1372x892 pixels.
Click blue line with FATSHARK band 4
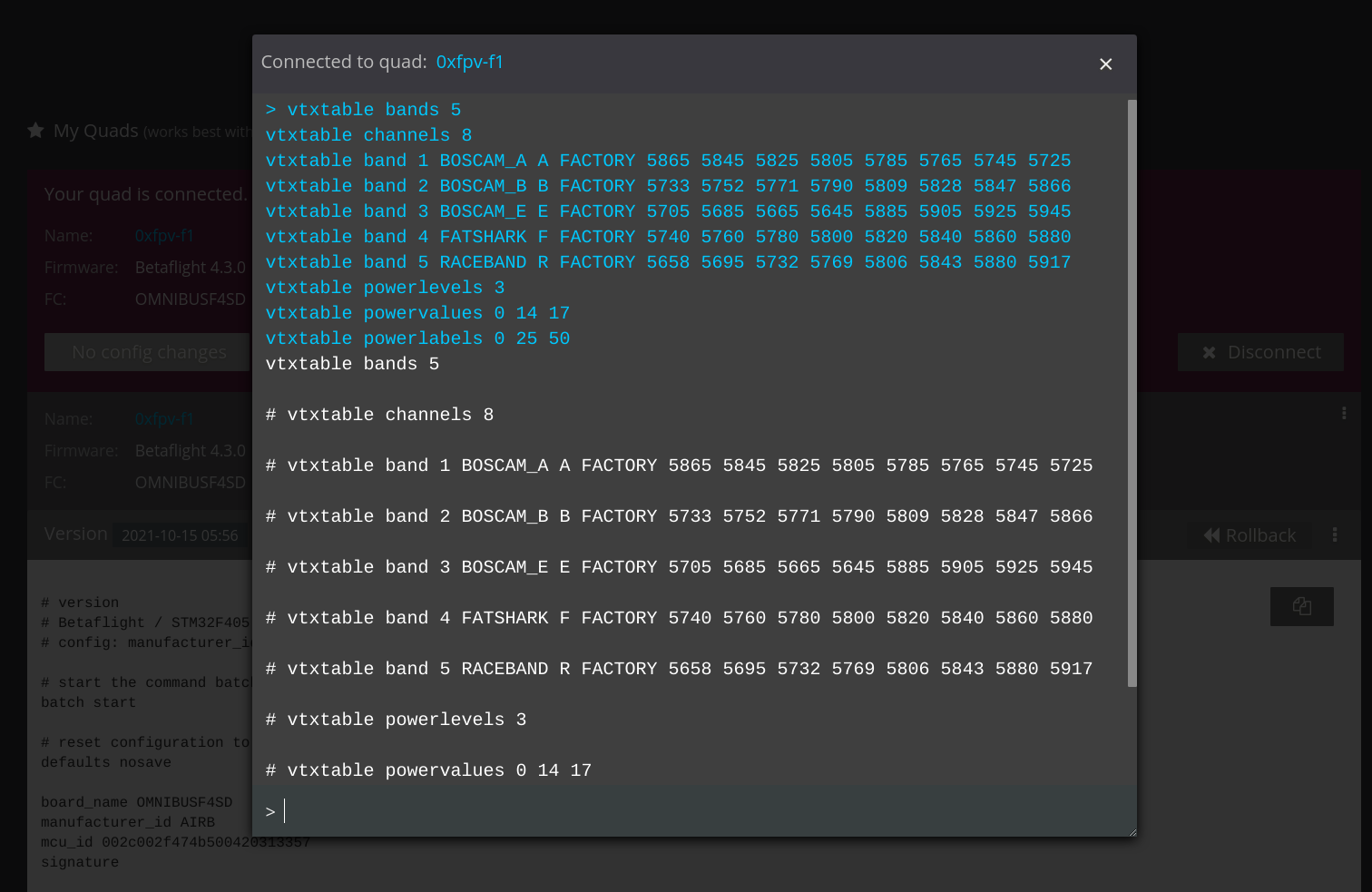[668, 237]
